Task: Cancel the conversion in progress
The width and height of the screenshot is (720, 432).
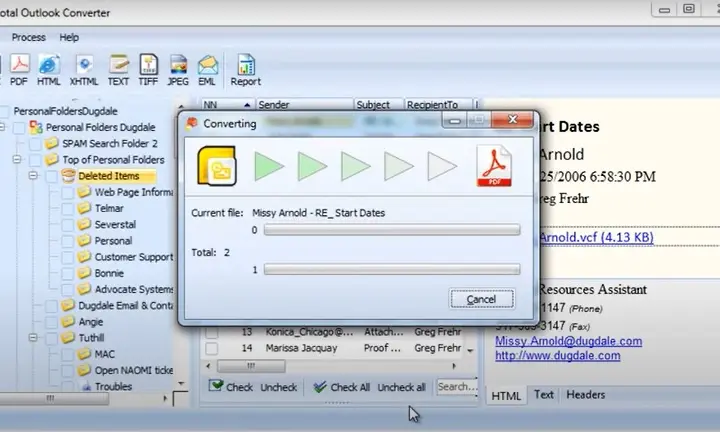Action: pyautogui.click(x=481, y=299)
